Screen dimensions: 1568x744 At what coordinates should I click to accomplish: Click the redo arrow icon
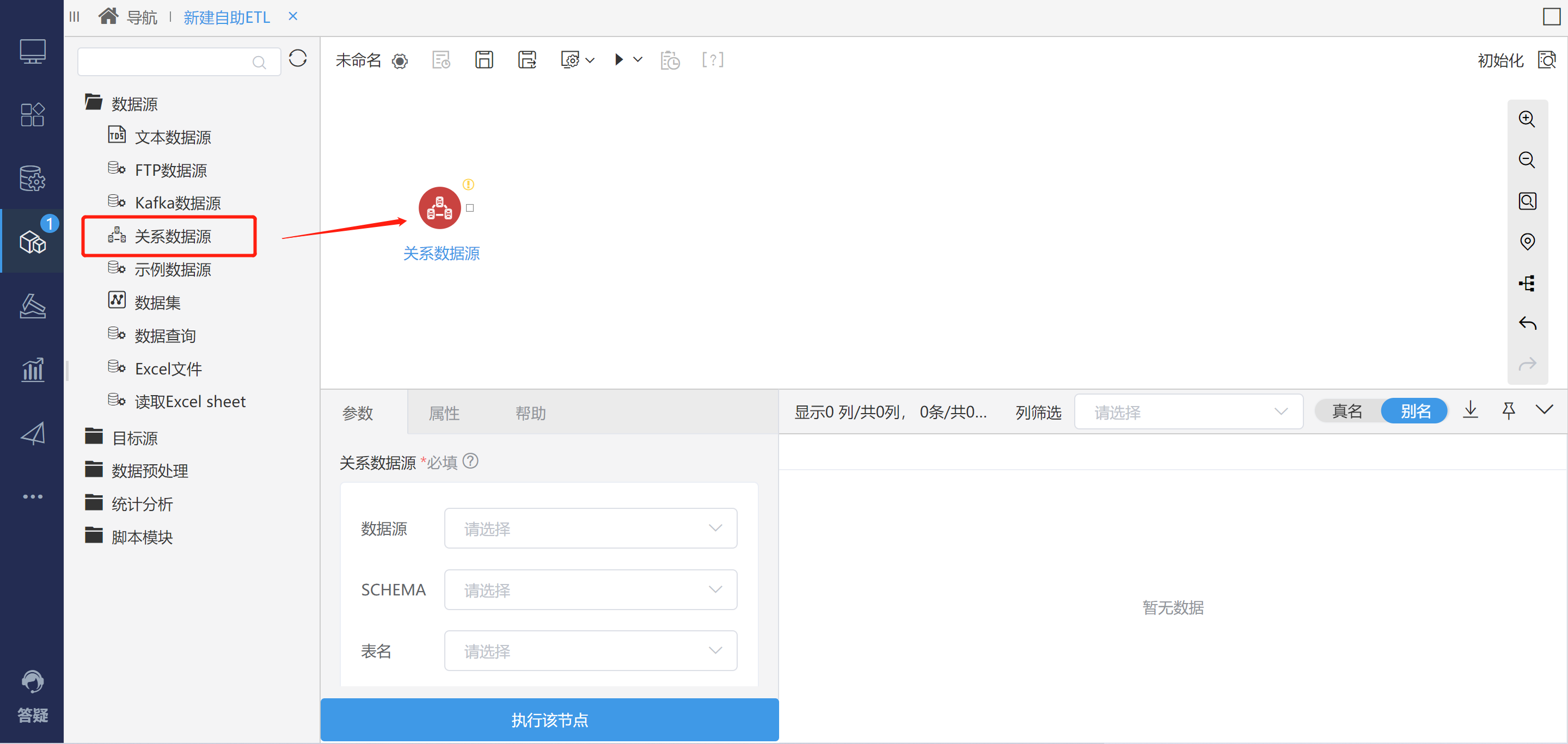pyautogui.click(x=1527, y=364)
